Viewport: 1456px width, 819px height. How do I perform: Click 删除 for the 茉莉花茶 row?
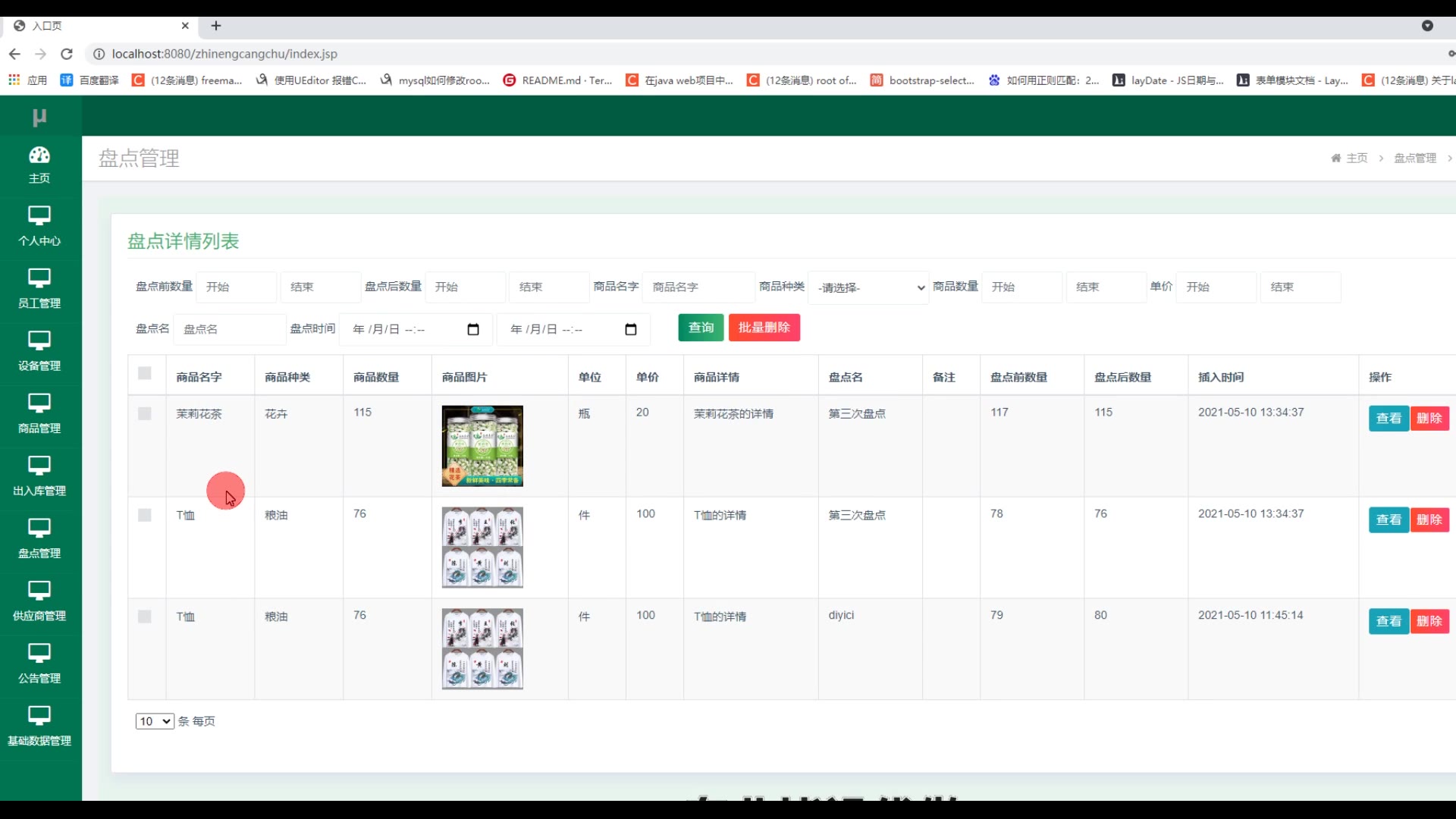pos(1429,419)
